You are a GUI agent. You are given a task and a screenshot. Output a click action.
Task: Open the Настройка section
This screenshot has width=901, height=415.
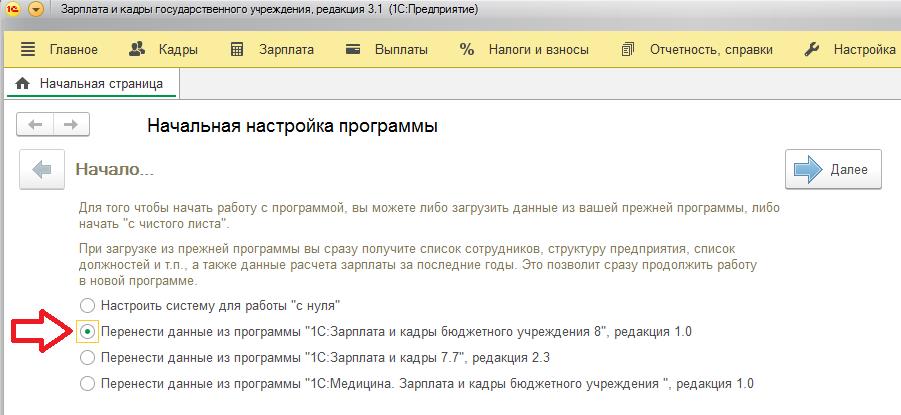(x=850, y=49)
